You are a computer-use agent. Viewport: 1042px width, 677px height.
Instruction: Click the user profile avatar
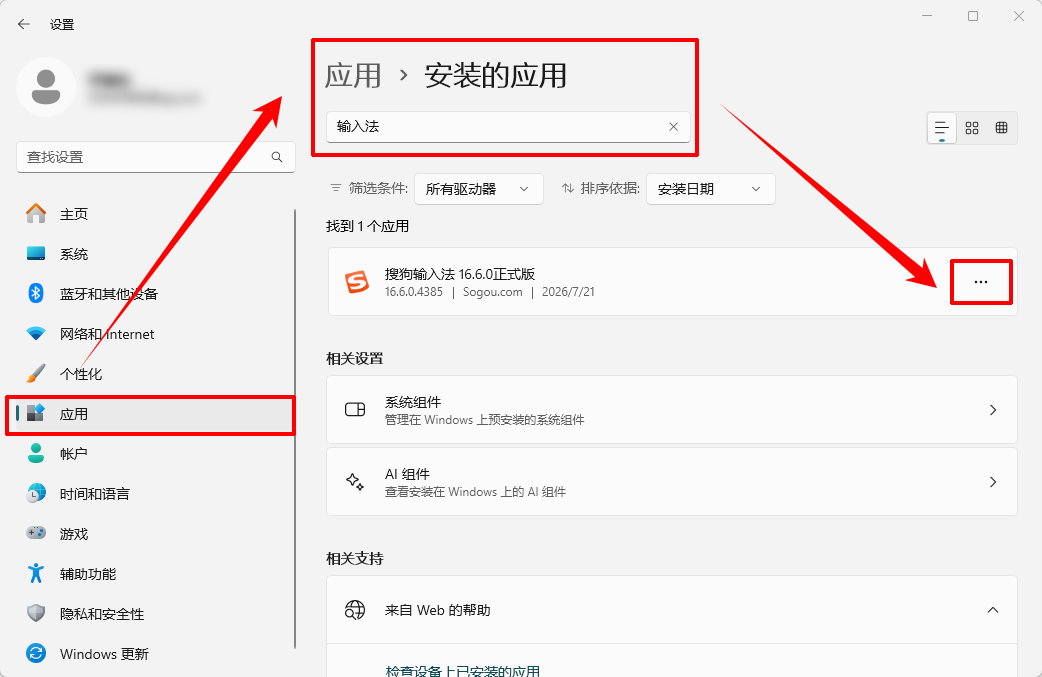click(46, 87)
